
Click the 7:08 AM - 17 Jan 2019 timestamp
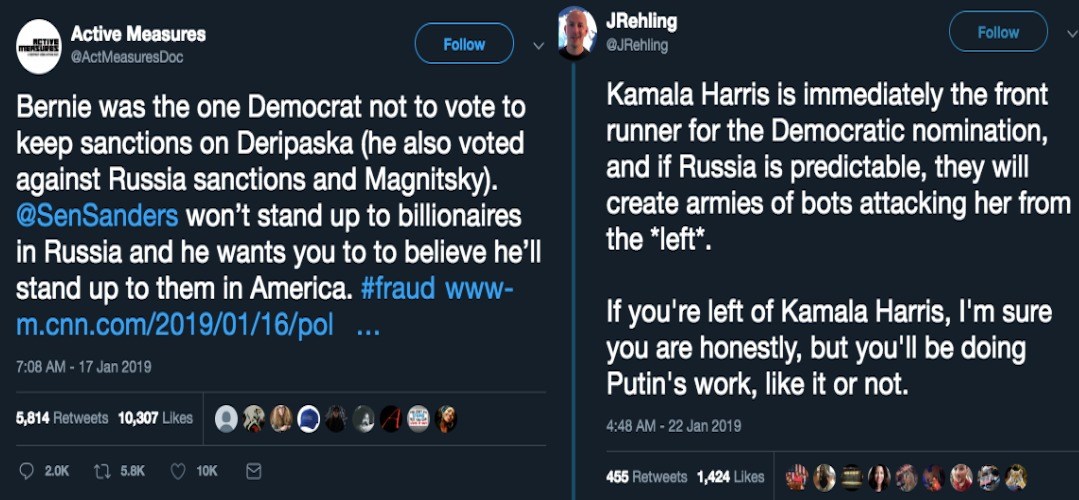click(x=84, y=367)
